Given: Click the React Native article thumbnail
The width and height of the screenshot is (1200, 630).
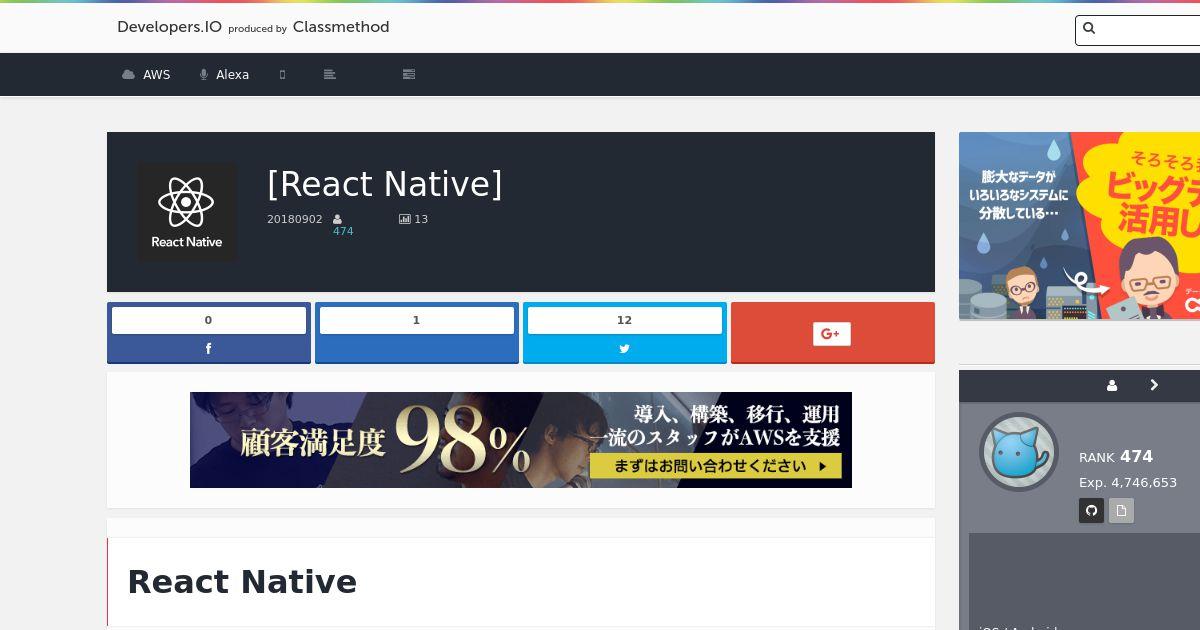Looking at the screenshot, I should 187,212.
